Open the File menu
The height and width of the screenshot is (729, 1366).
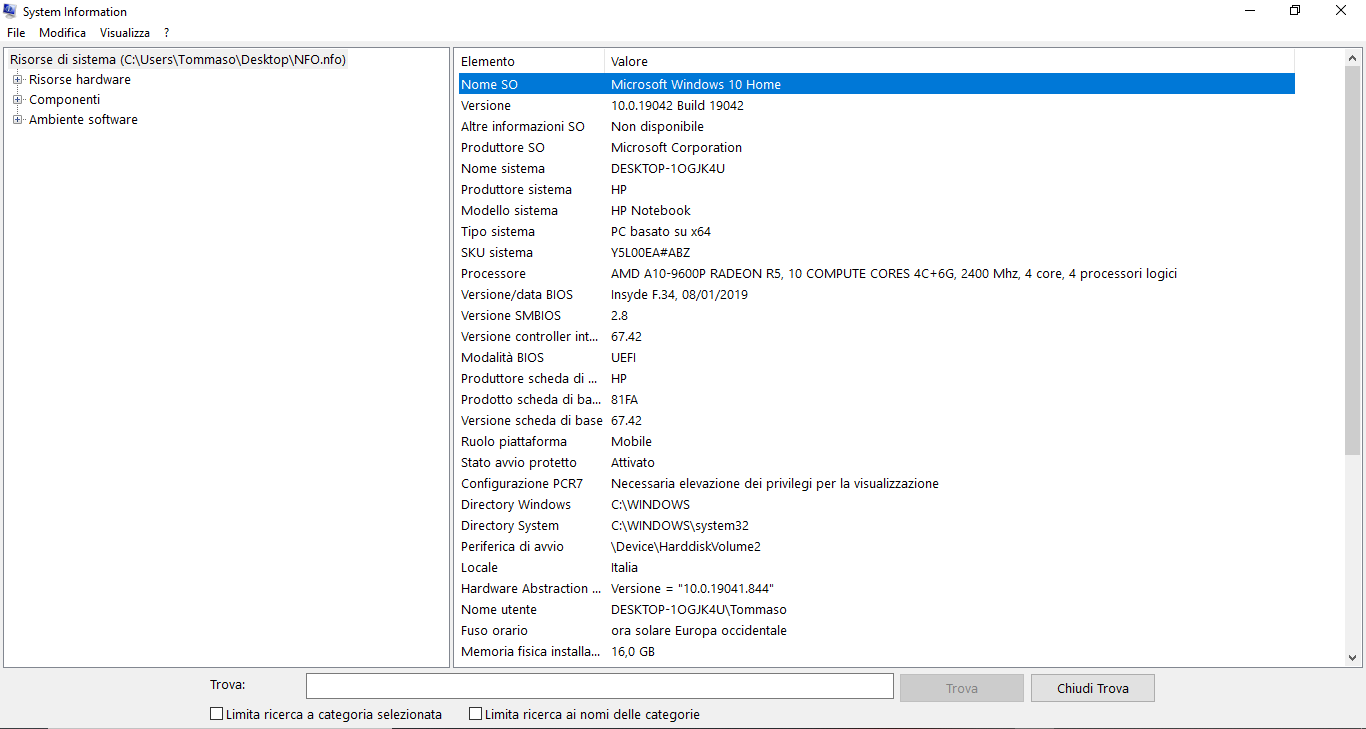pos(16,32)
